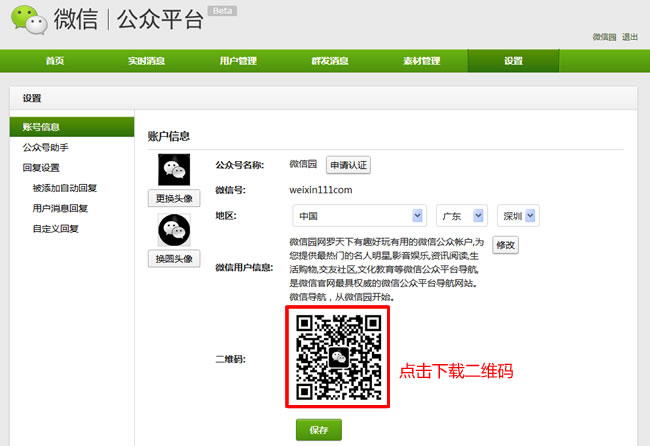Select the 设置 navigation tab
The image size is (650, 446).
coord(513,61)
